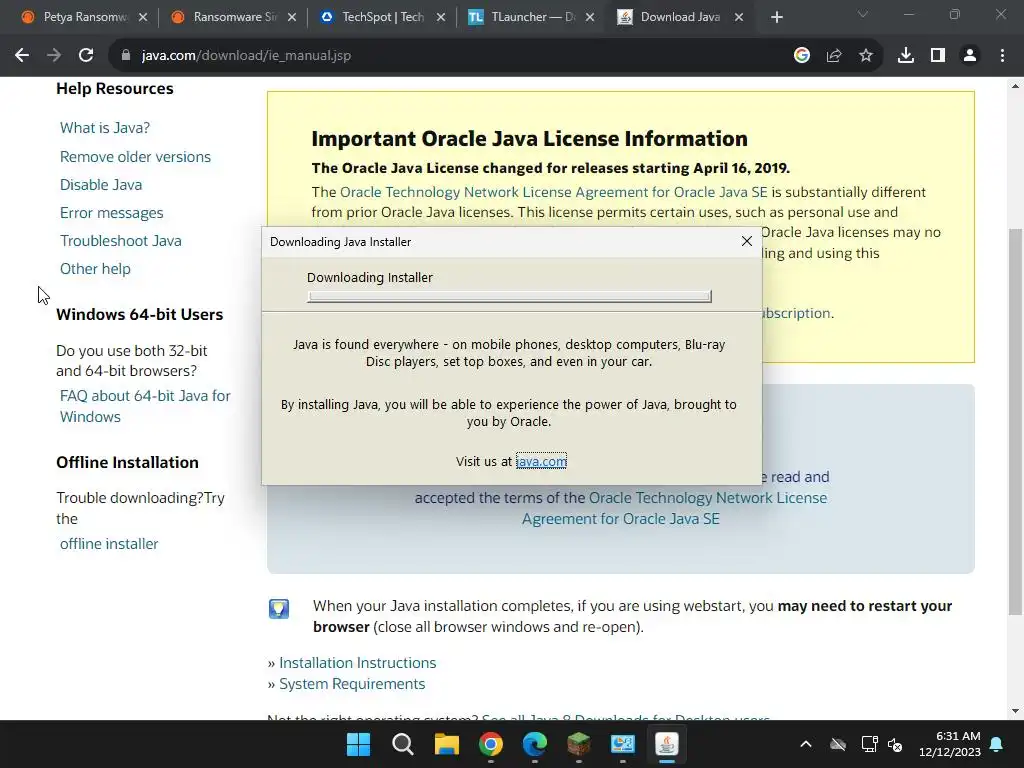Open Chrome profile avatar
Screen dimensions: 1024x768
point(970,56)
